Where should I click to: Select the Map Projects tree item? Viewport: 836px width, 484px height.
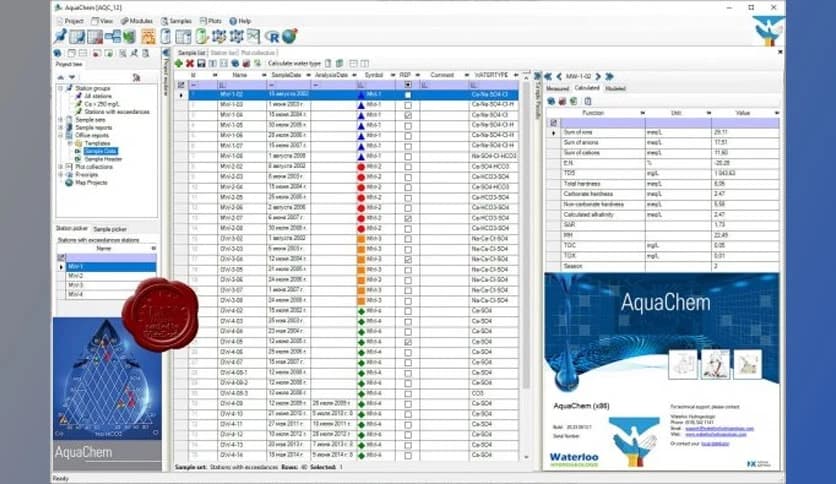click(91, 182)
